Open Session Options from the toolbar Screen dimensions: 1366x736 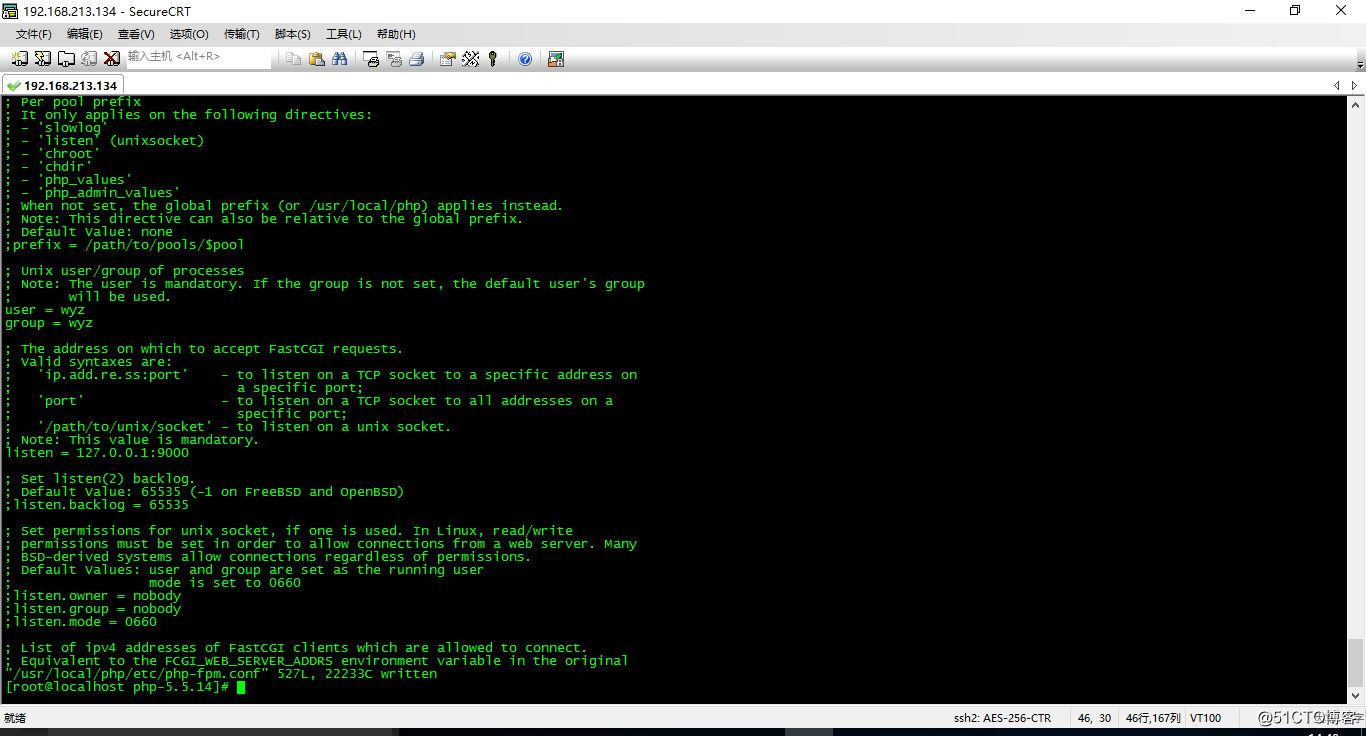pos(447,59)
